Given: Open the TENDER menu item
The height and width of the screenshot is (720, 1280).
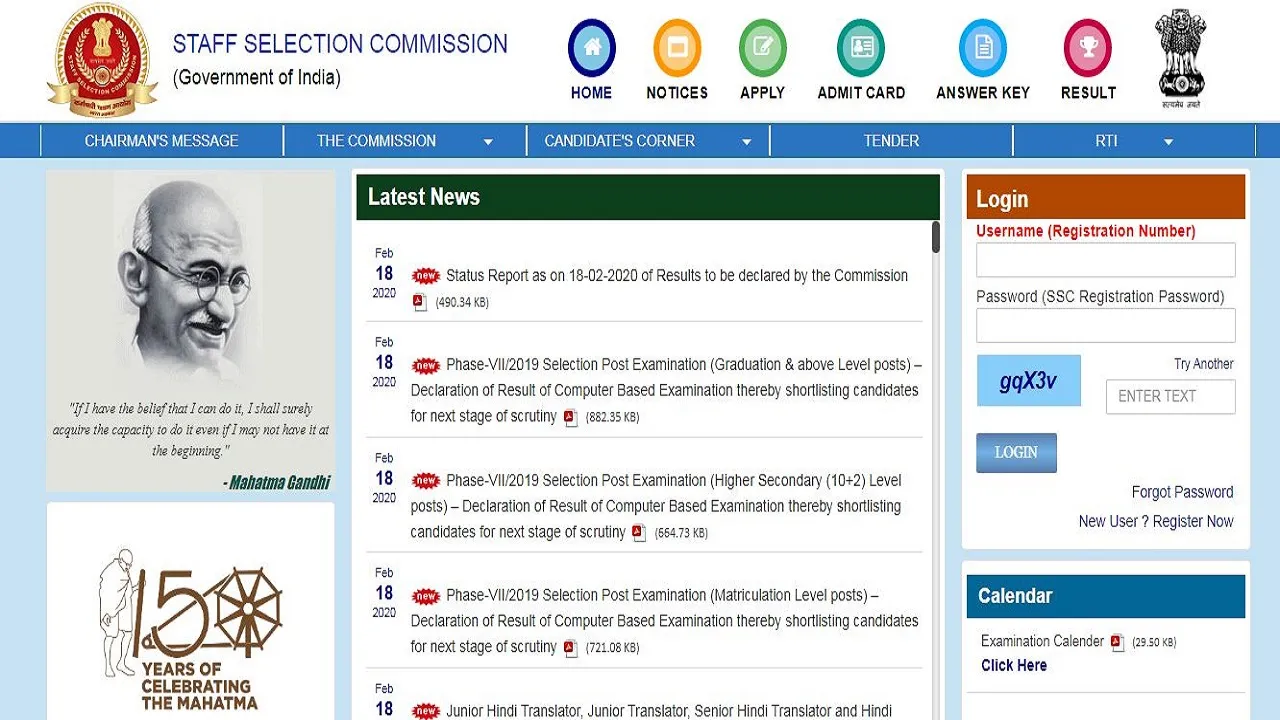Looking at the screenshot, I should 891,141.
